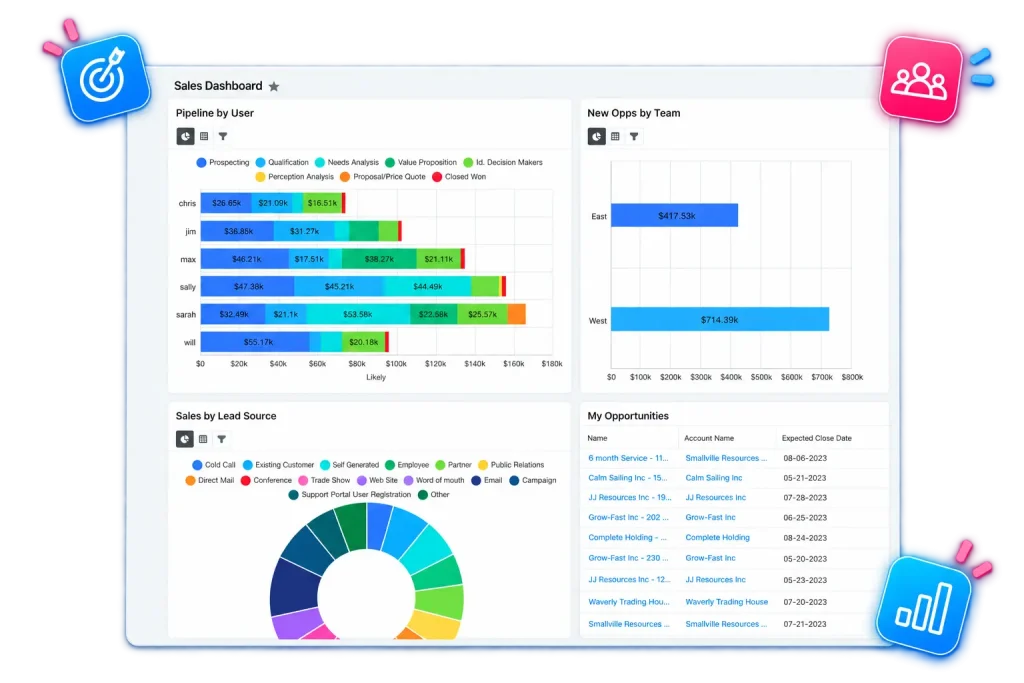1024x683 pixels.
Task: Toggle Email legend item
Action: point(487,480)
